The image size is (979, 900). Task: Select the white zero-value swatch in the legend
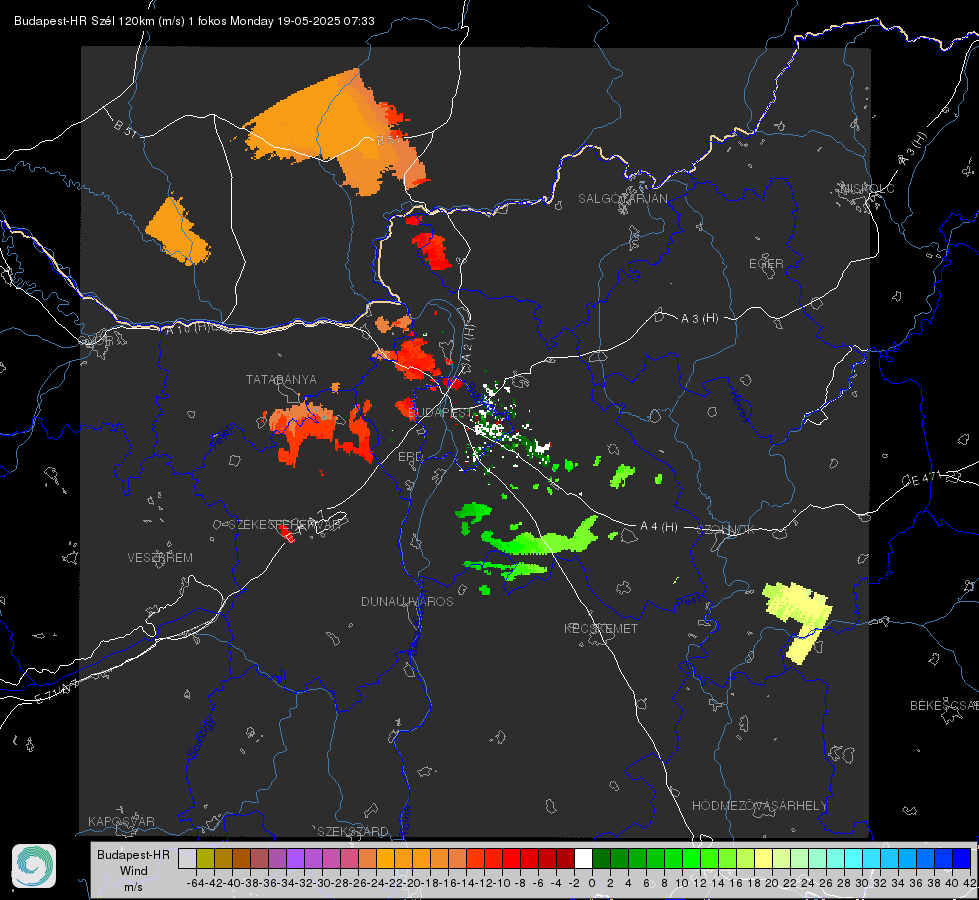(x=583, y=858)
